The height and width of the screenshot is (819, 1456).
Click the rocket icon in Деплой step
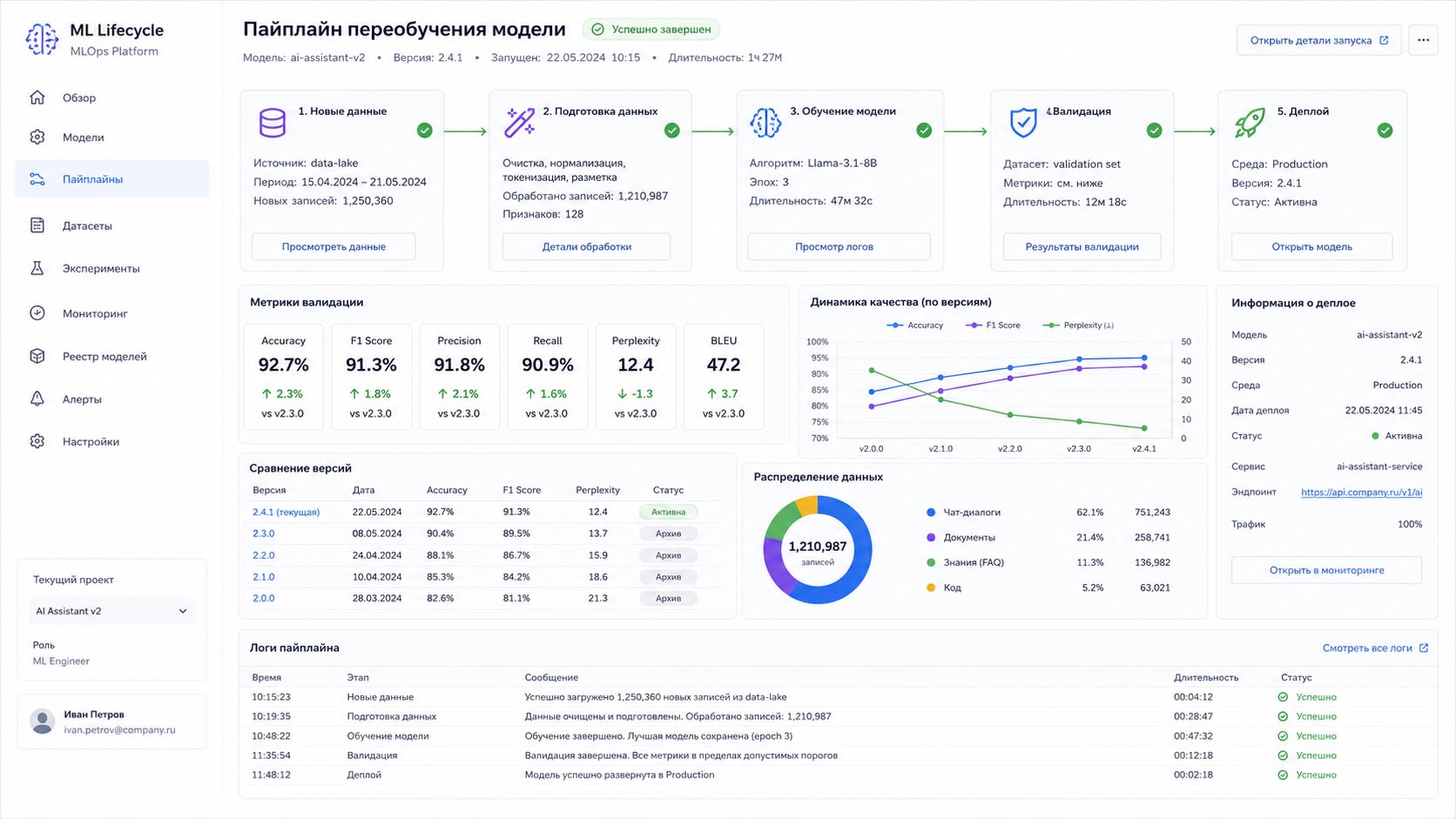pyautogui.click(x=1250, y=123)
